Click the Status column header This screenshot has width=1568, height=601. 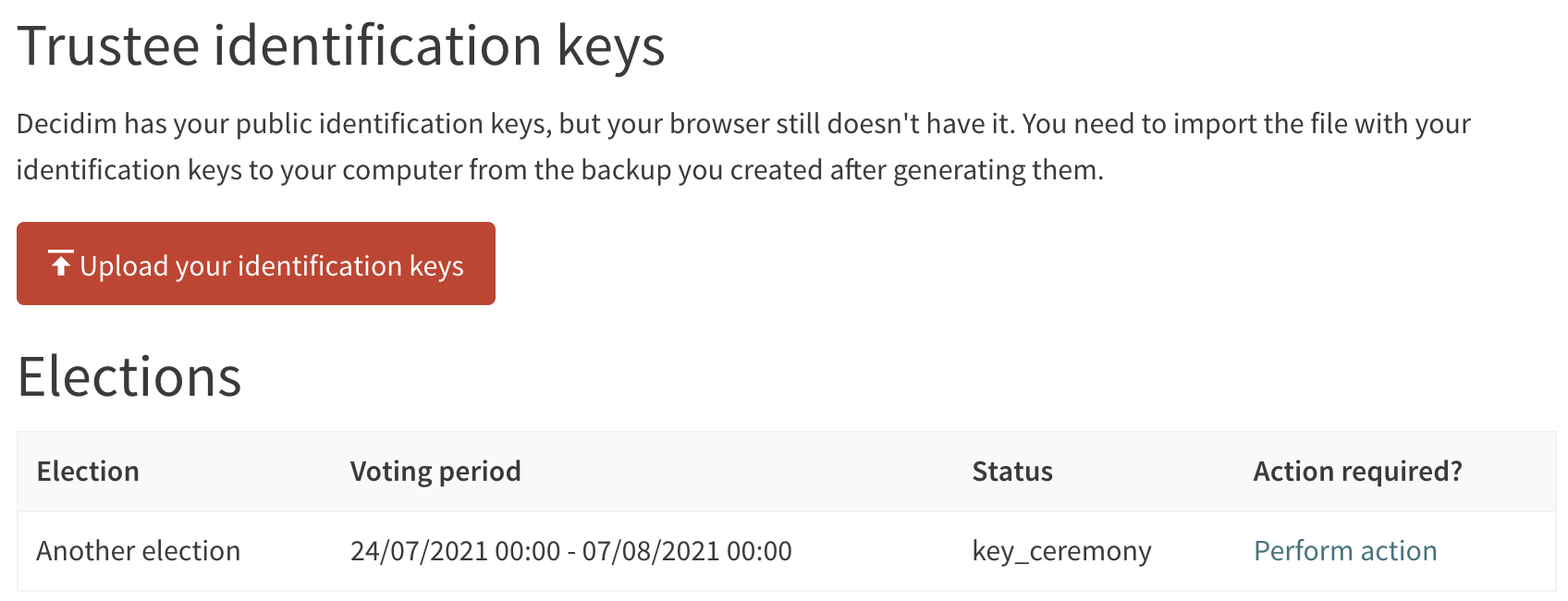tap(1012, 472)
